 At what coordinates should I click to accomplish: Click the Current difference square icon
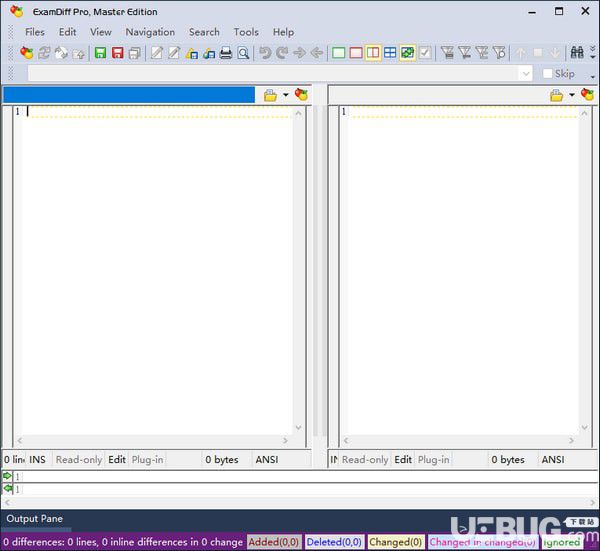pyautogui.click(x=538, y=52)
